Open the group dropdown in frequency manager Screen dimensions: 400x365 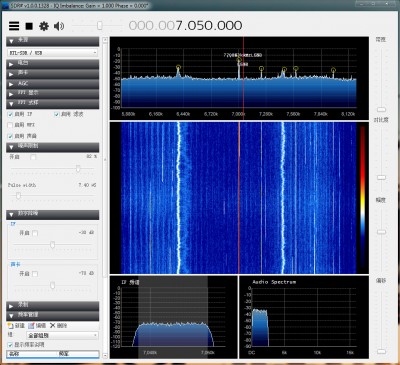coord(62,335)
